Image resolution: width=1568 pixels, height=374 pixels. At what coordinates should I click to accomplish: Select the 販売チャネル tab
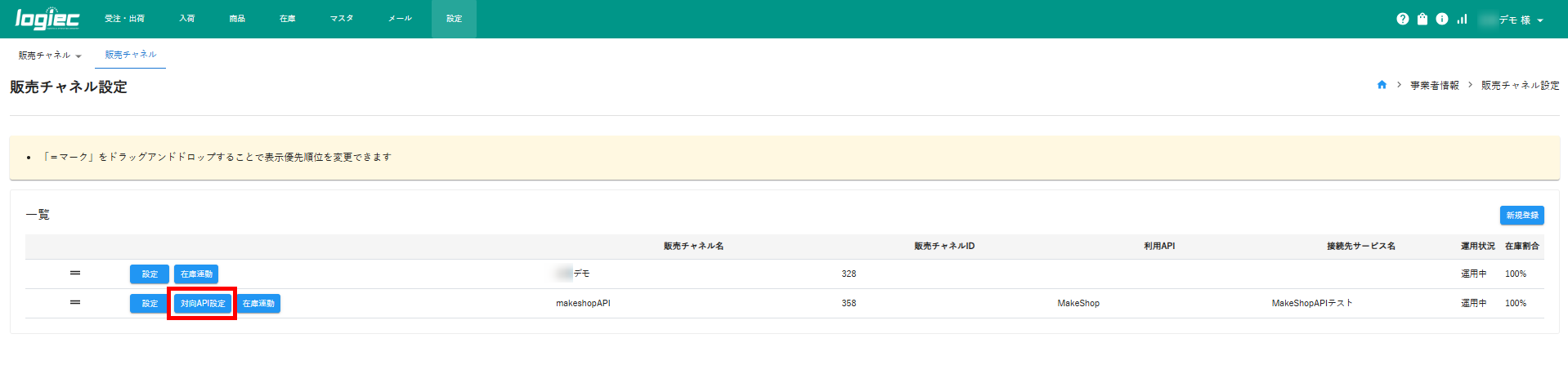[130, 55]
